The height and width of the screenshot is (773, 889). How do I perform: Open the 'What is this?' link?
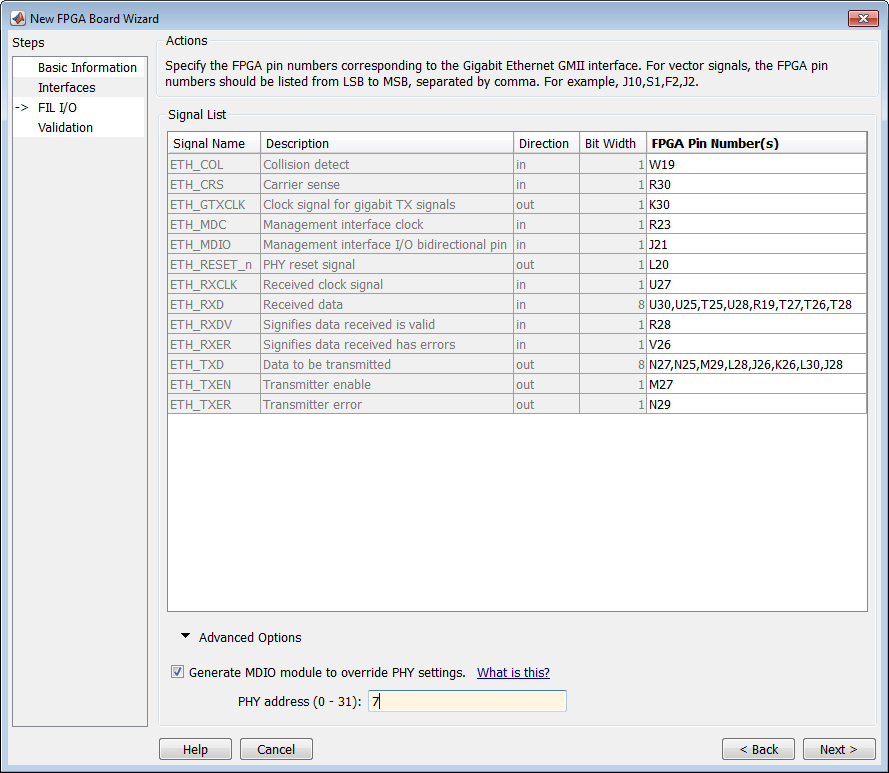tap(513, 672)
